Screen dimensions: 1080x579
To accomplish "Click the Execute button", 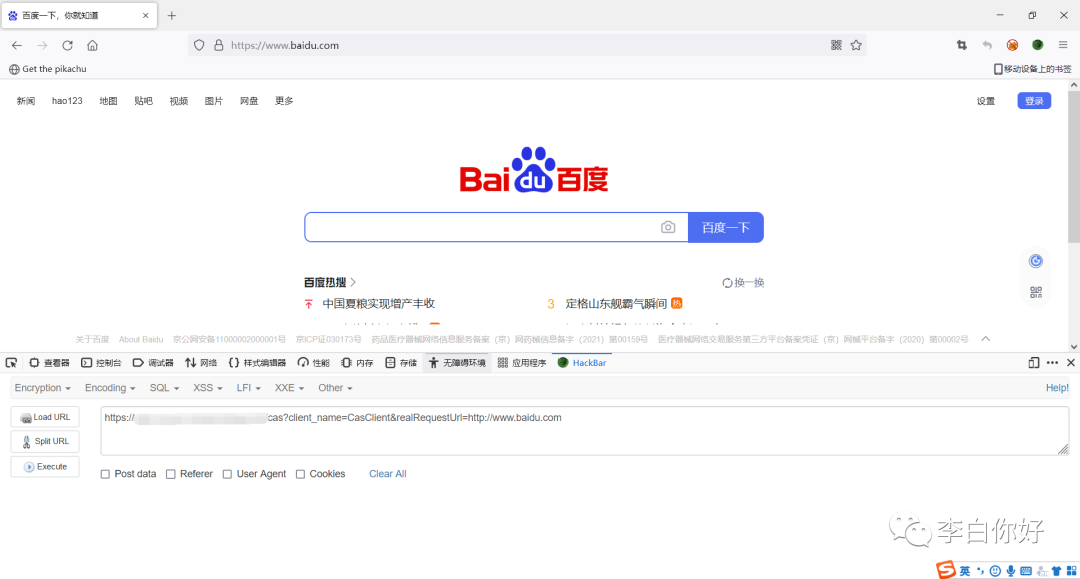I will pyautogui.click(x=45, y=467).
